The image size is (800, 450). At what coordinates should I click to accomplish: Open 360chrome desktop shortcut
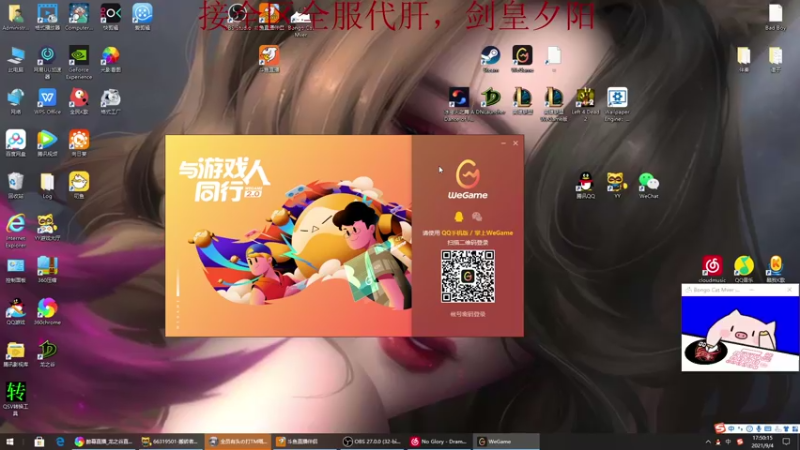tap(47, 312)
